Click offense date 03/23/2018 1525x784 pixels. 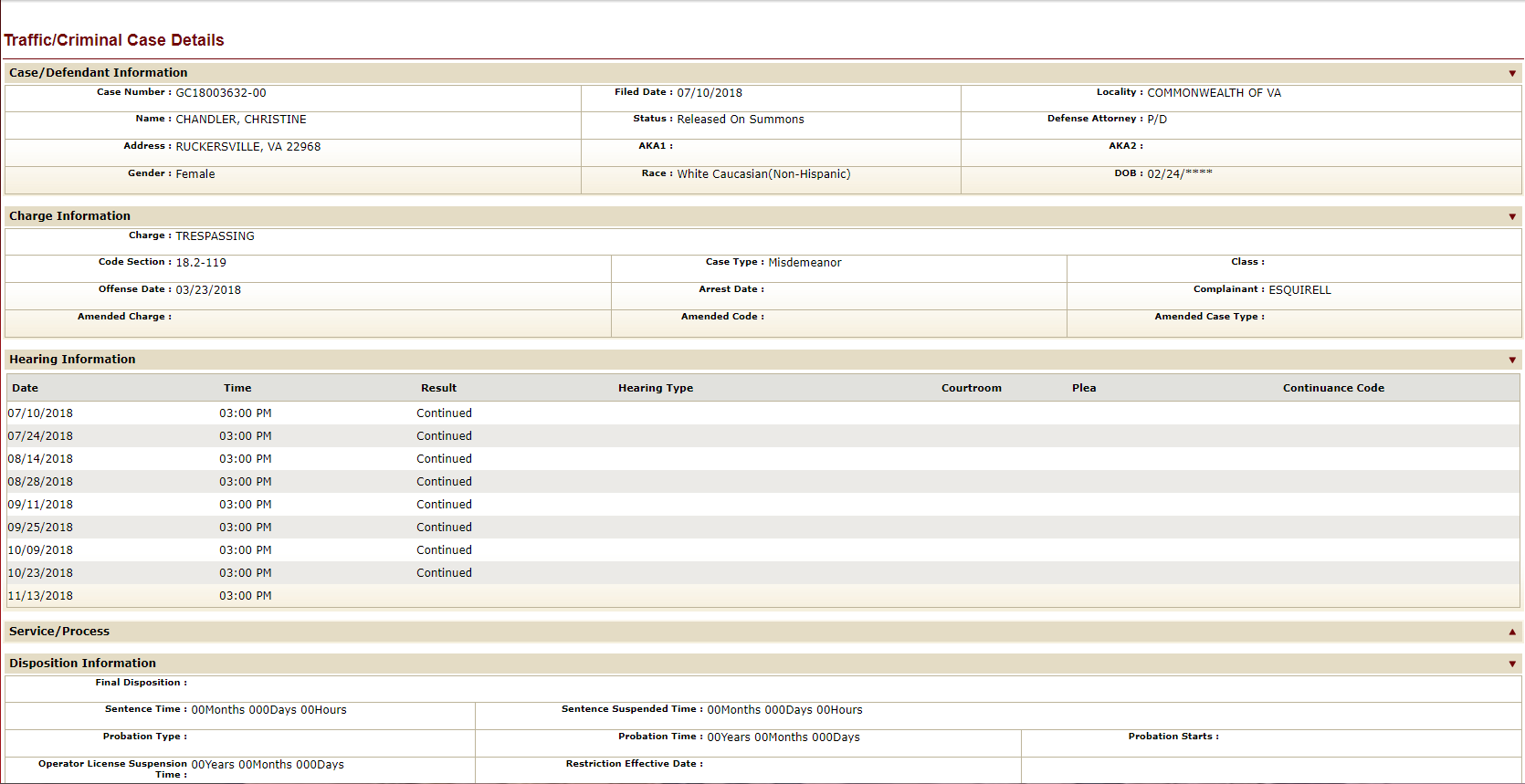[x=208, y=290]
